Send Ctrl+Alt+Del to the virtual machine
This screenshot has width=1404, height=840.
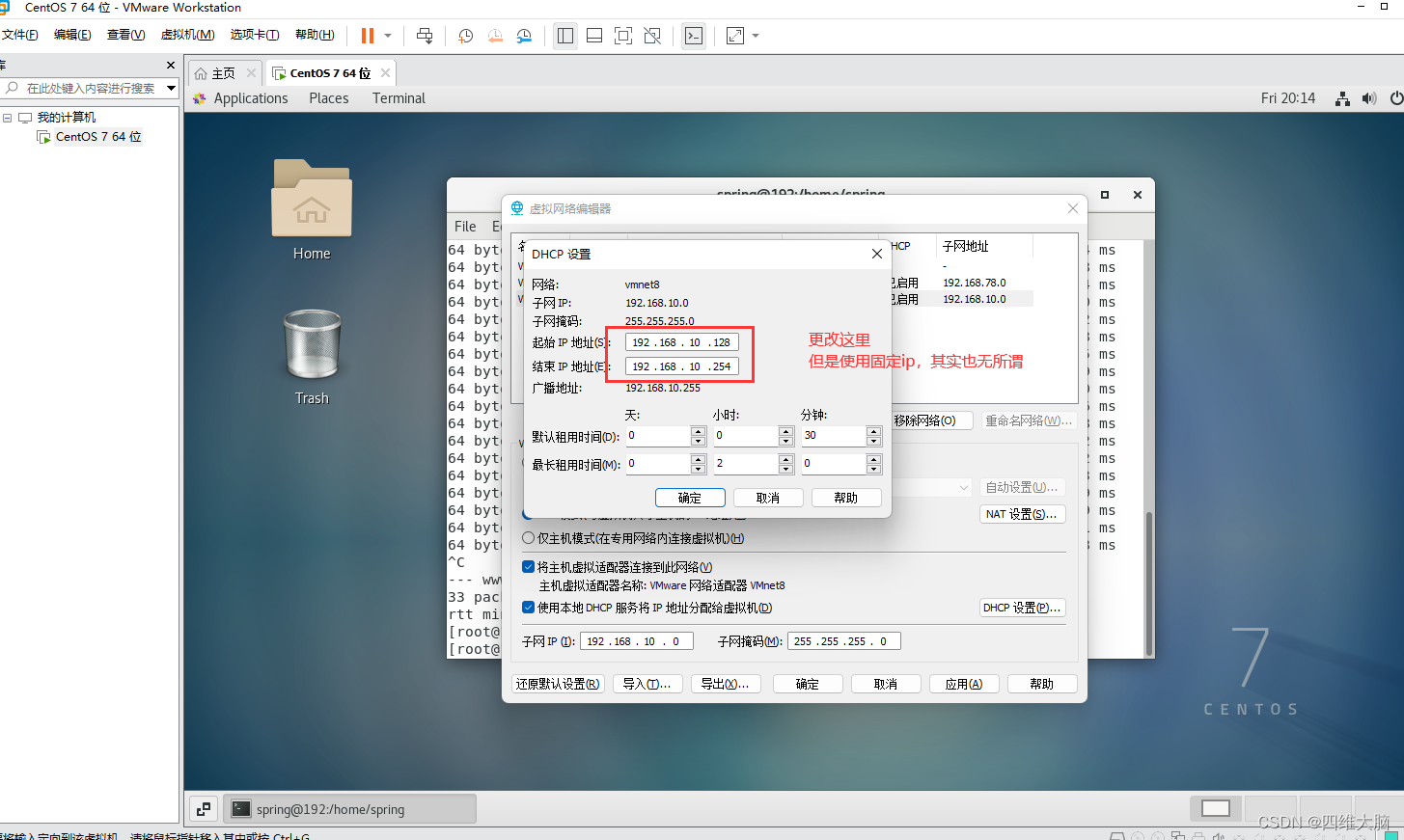[425, 36]
